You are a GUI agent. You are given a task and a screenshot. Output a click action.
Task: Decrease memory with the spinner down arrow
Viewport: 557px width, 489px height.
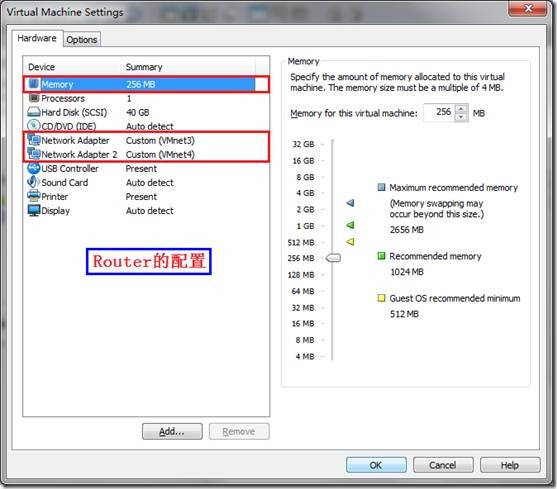[461, 117]
